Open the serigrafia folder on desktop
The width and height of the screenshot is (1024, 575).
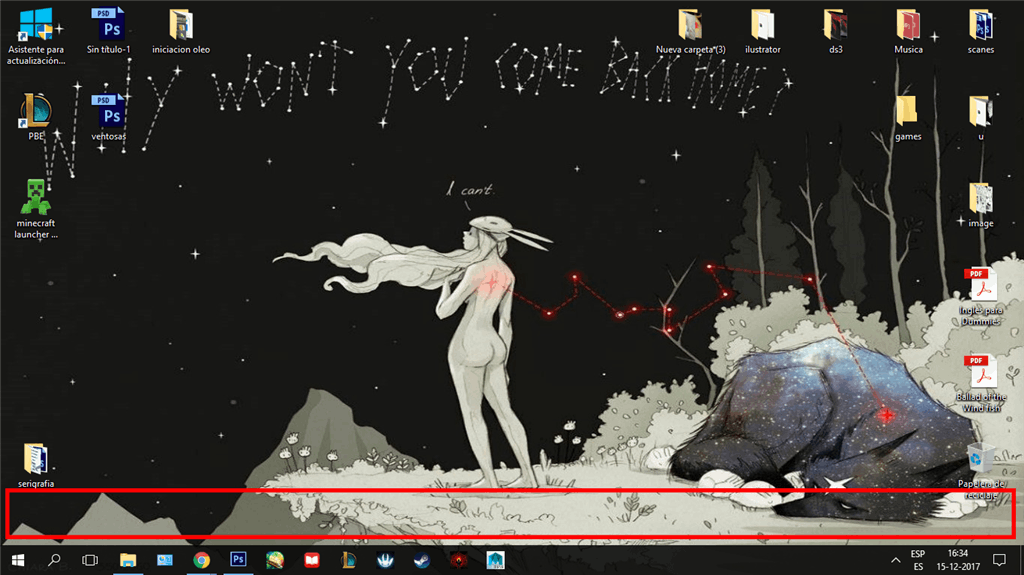coord(36,465)
